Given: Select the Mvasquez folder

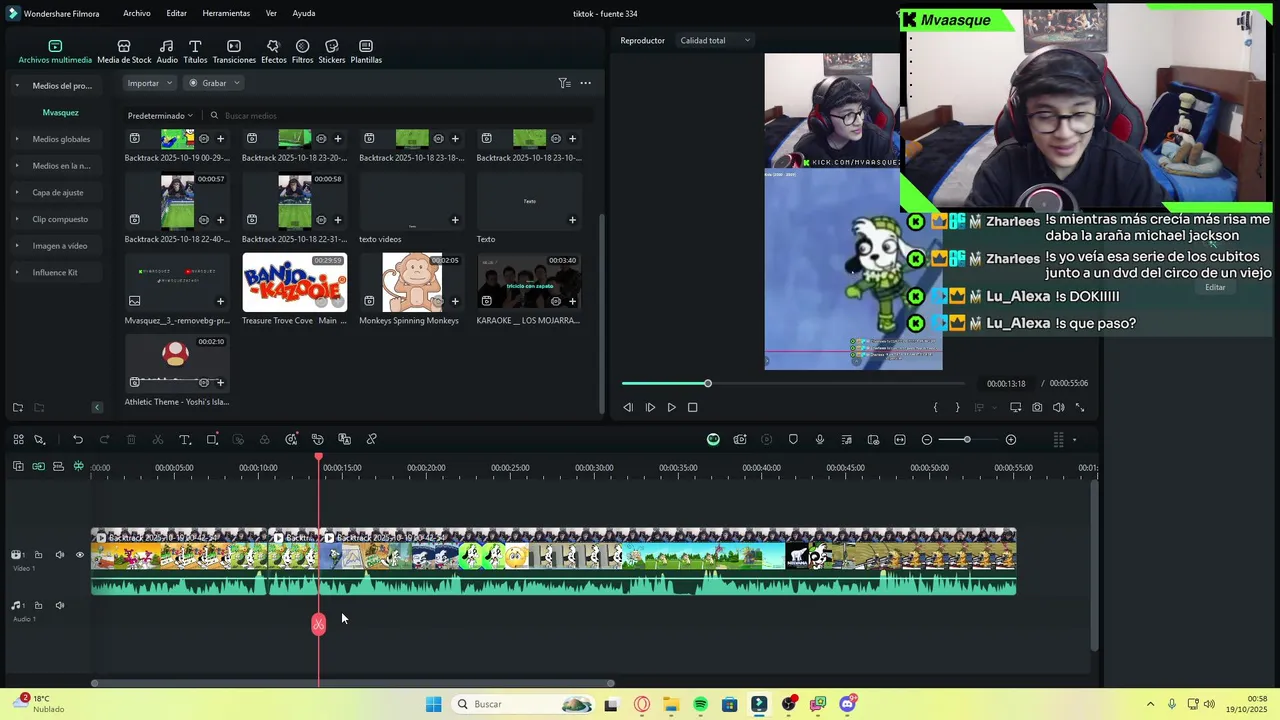Looking at the screenshot, I should [60, 113].
